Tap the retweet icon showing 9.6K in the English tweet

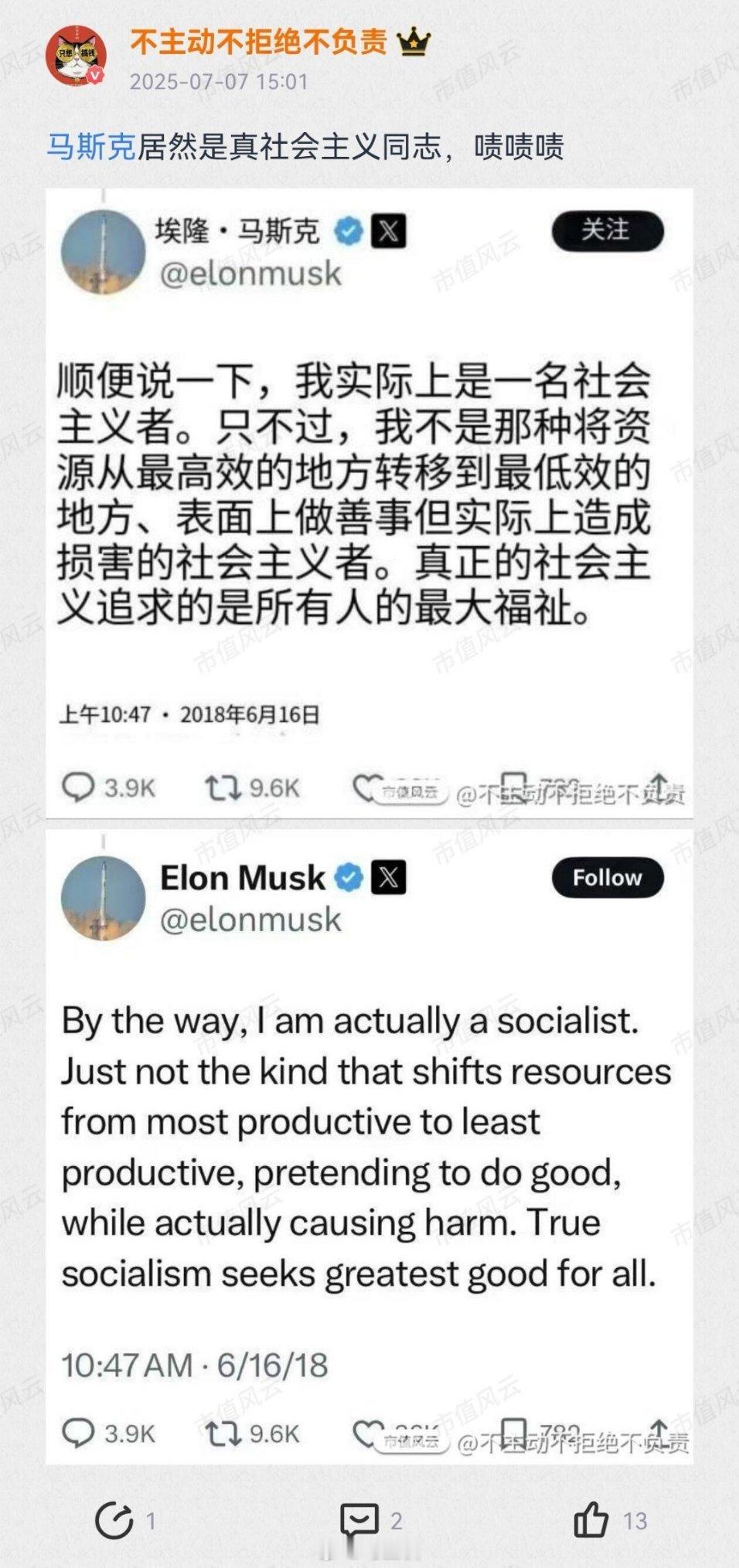click(x=223, y=1434)
